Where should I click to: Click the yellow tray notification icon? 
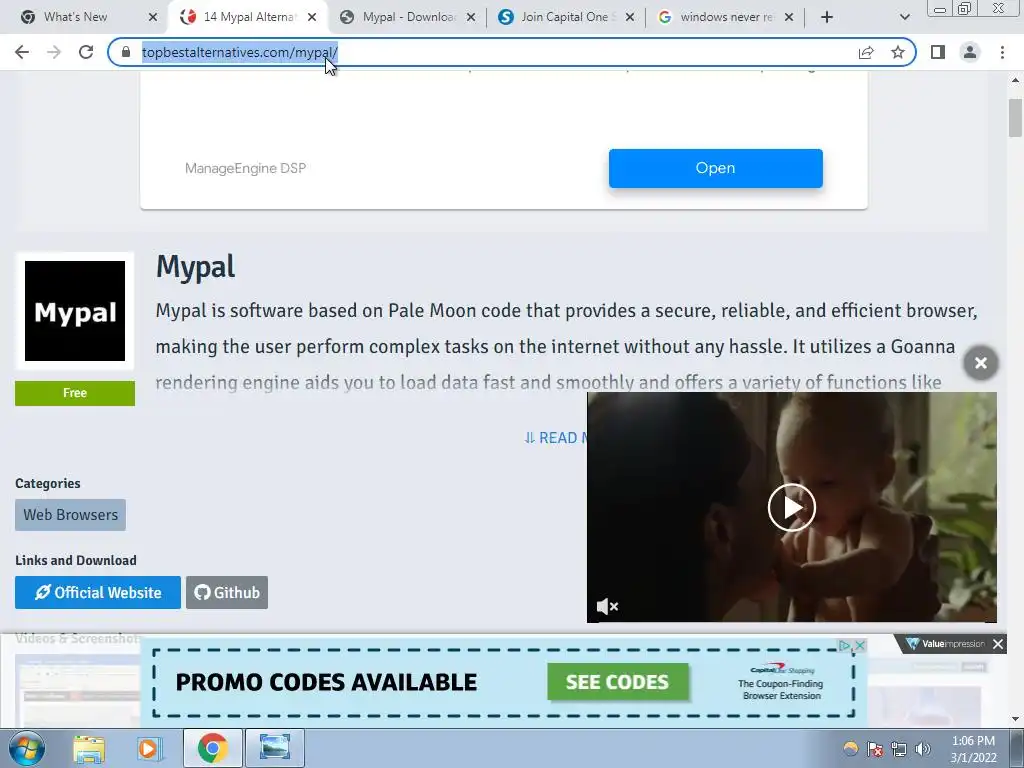pyautogui.click(x=850, y=749)
